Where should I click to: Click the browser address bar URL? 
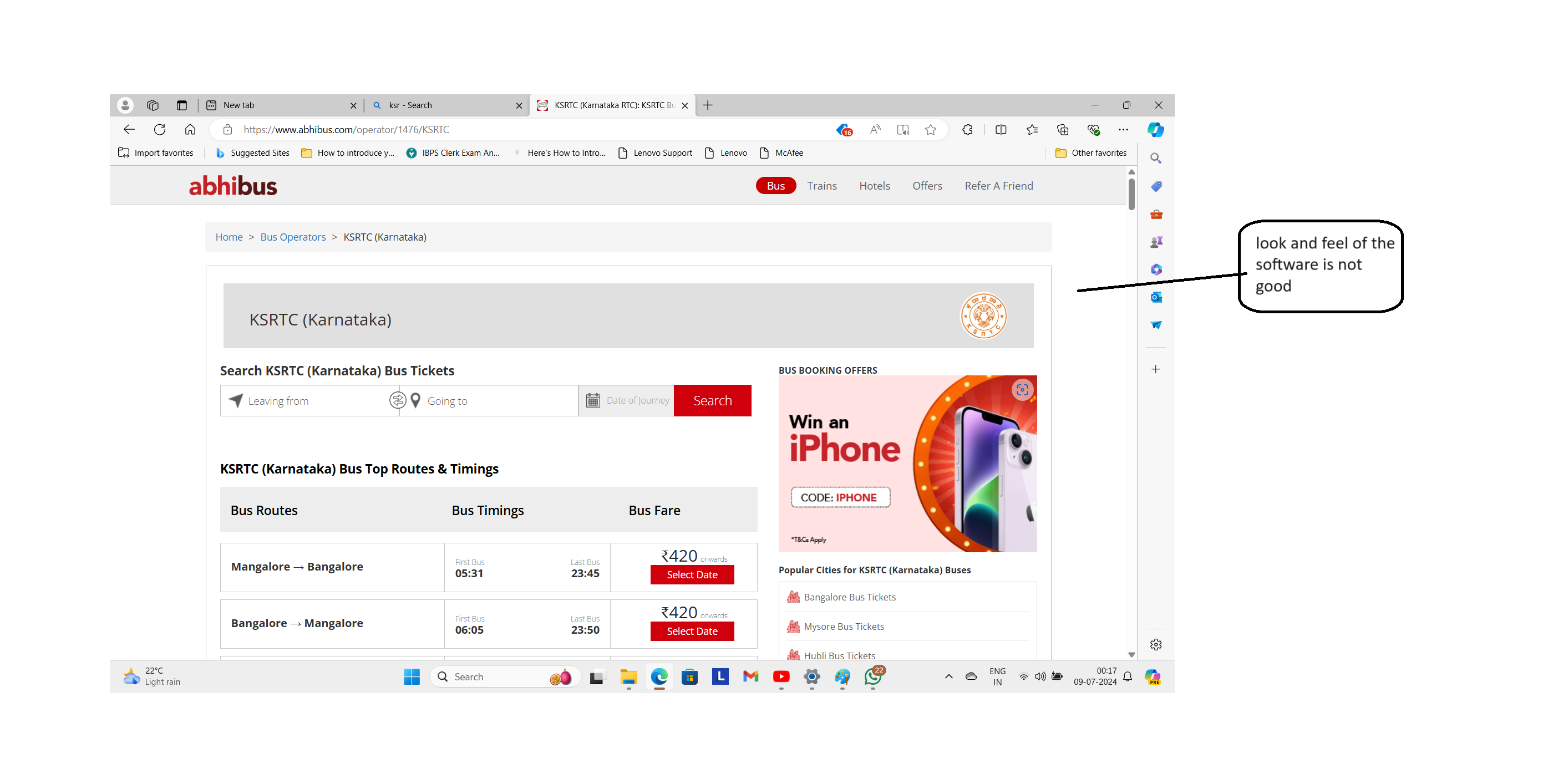346,129
